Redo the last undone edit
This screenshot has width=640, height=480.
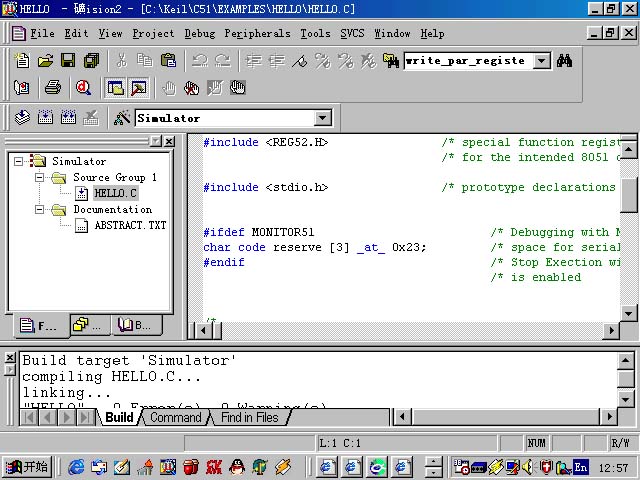223,61
